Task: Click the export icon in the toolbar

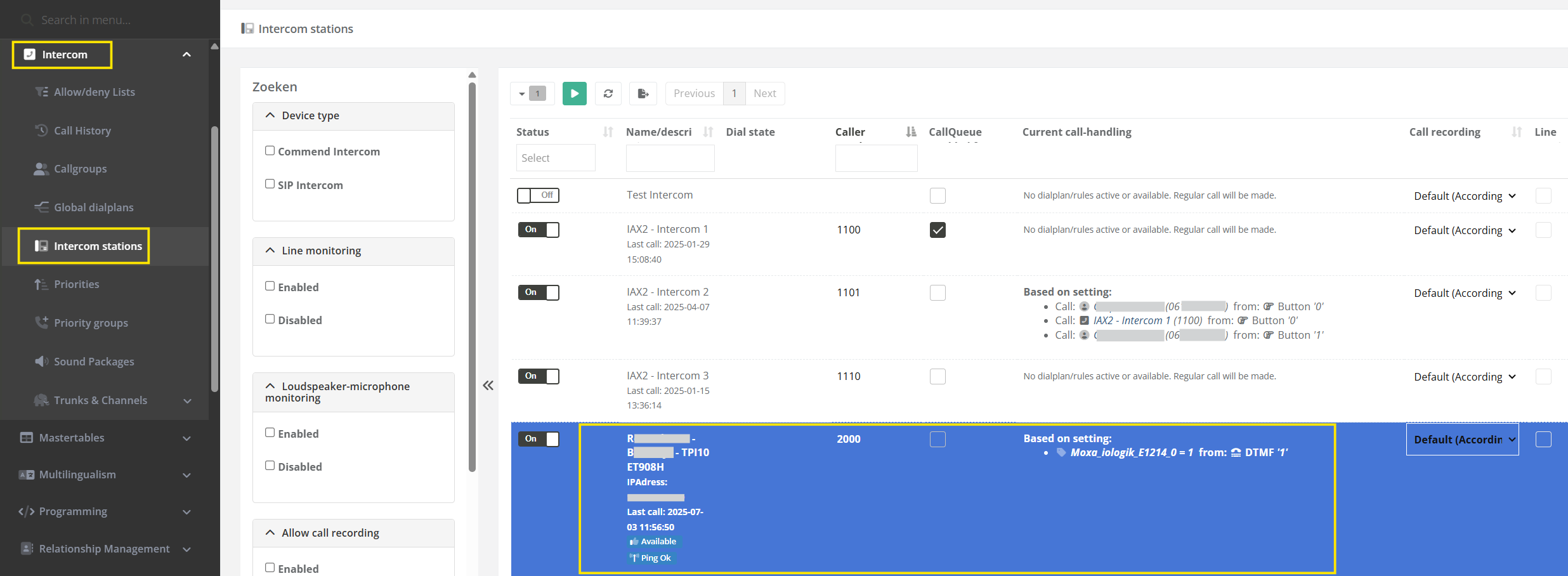Action: click(x=643, y=94)
